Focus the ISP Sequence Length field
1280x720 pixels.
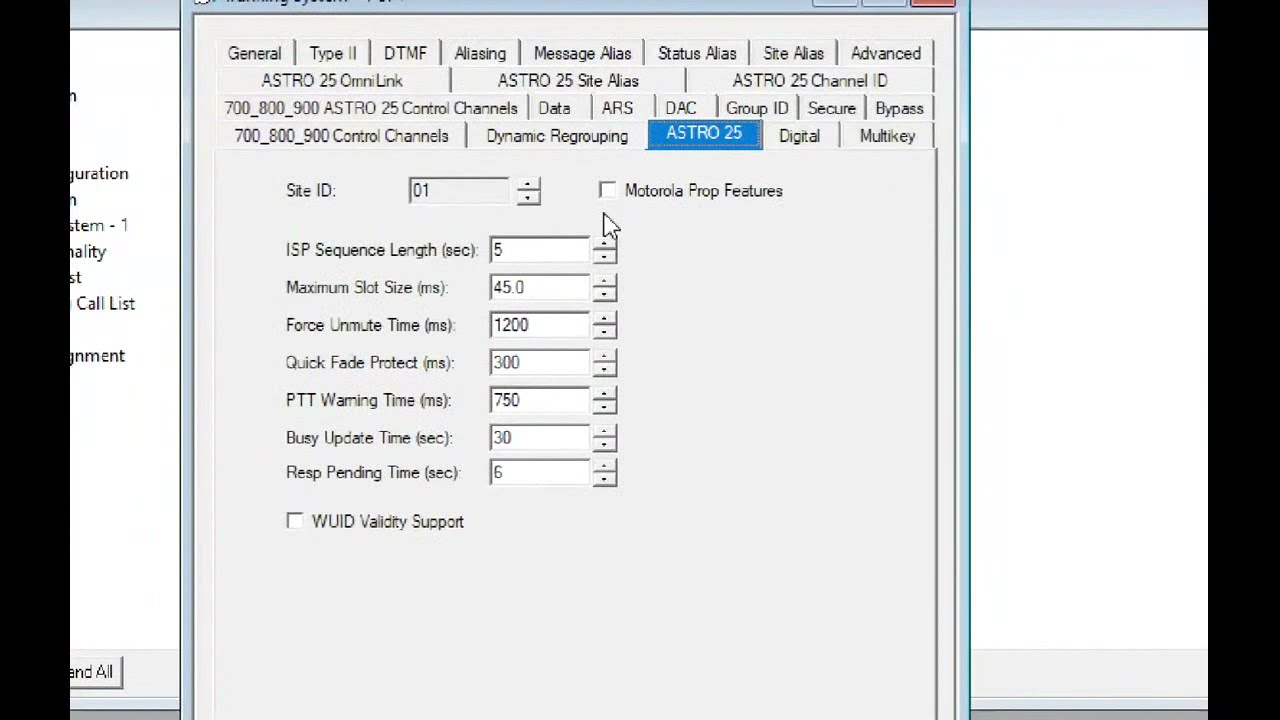(540, 250)
